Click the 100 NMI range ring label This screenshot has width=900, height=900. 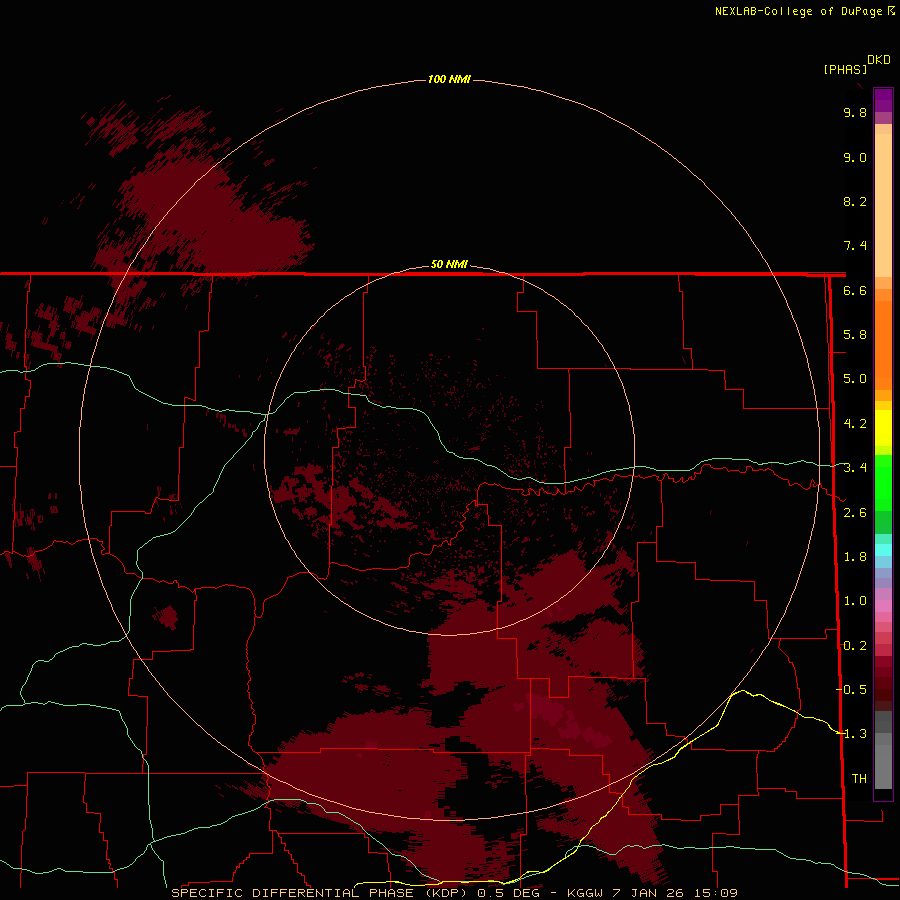click(449, 79)
